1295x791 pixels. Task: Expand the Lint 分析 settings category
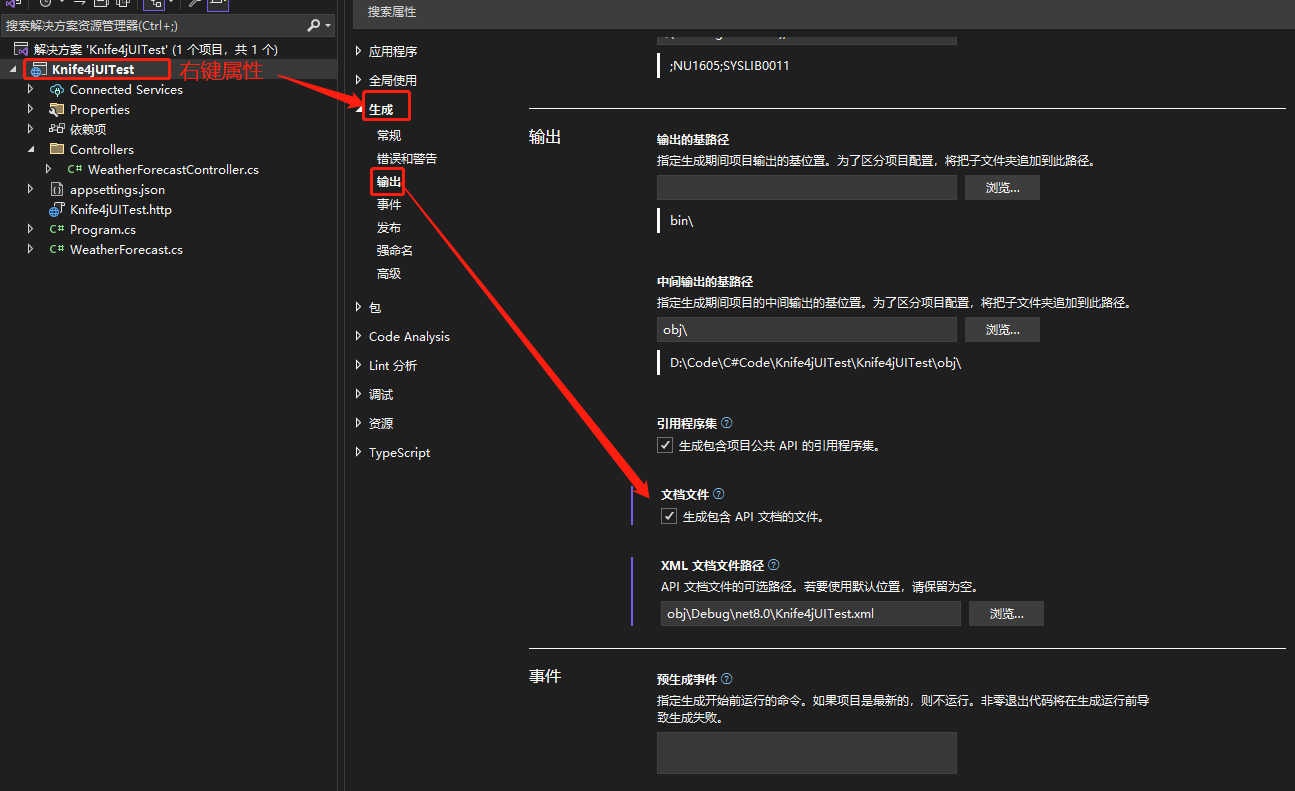(359, 366)
